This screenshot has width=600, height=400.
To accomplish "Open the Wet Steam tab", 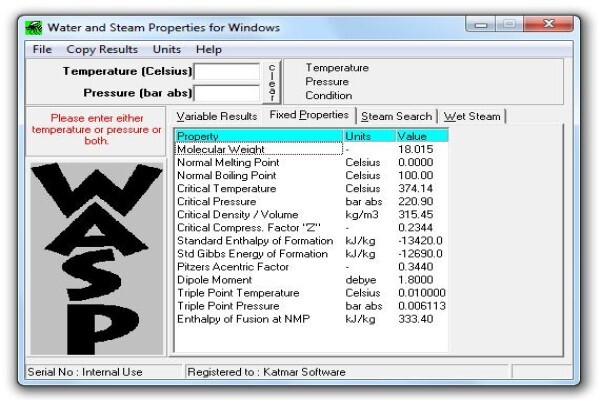I will pyautogui.click(x=472, y=116).
